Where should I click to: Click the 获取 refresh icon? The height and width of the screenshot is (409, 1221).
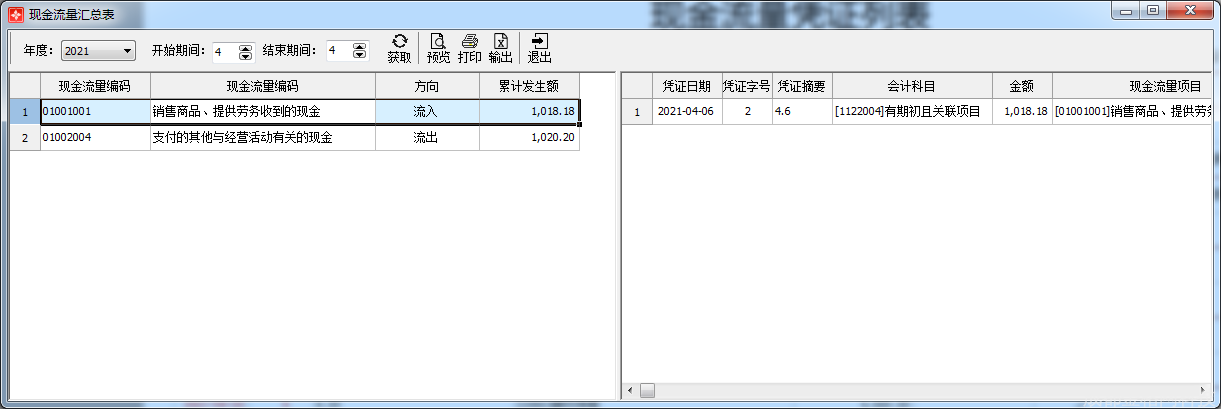coord(399,42)
